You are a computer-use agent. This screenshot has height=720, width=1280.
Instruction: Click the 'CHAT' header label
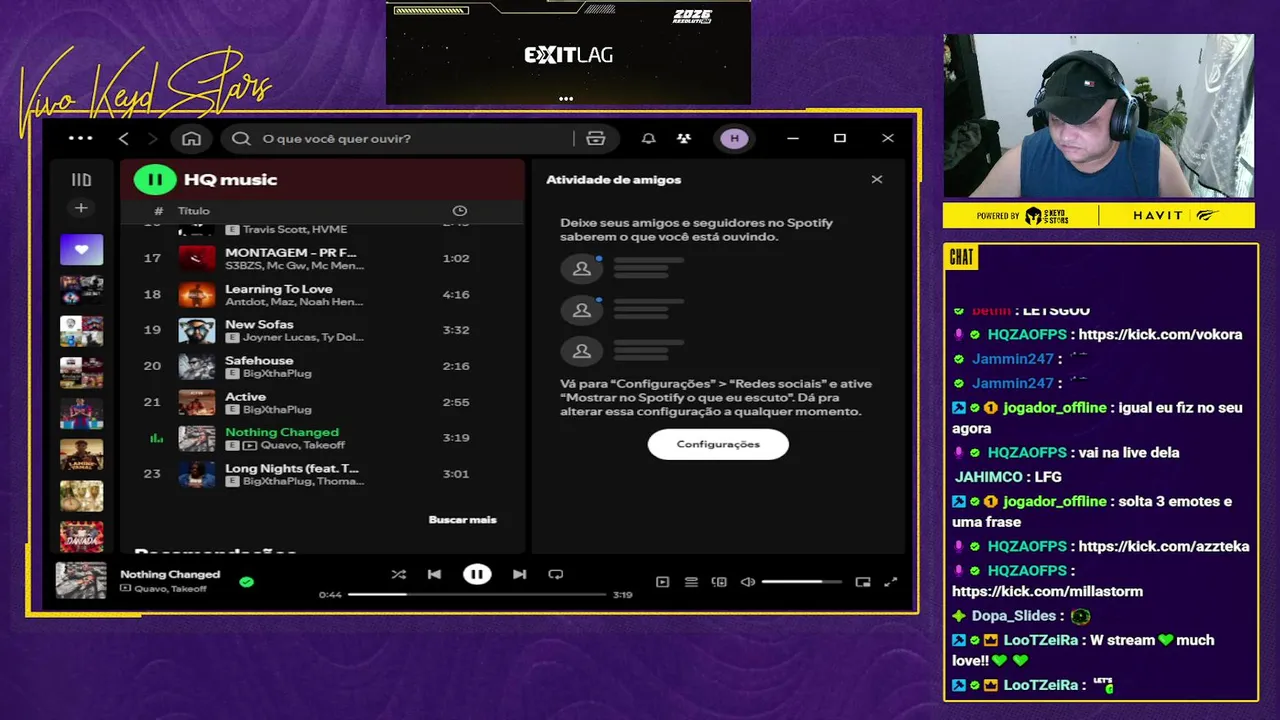point(961,257)
